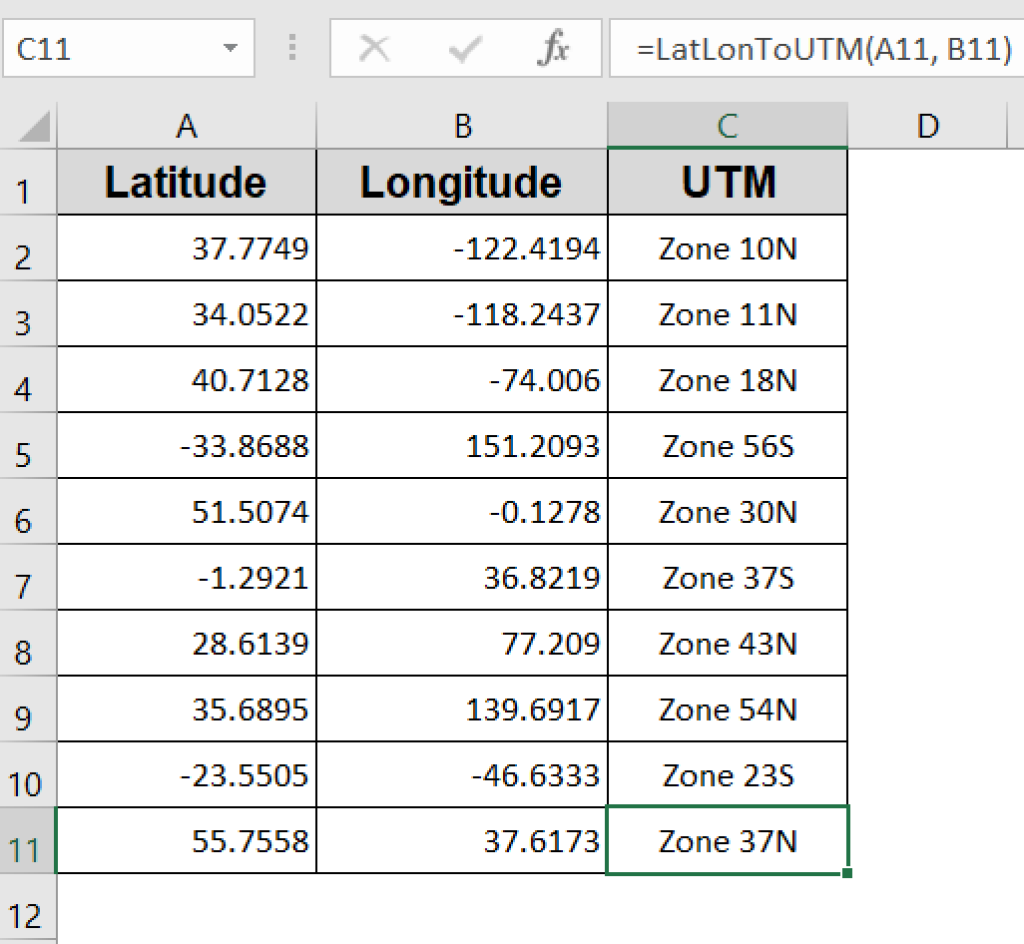The image size is (1024, 944).
Task: Open the Name Box dropdown arrow
Action: click(231, 47)
